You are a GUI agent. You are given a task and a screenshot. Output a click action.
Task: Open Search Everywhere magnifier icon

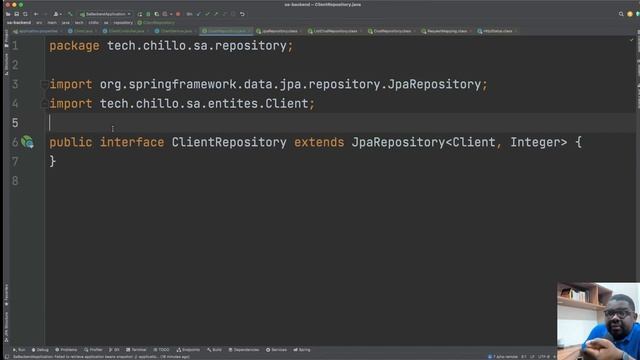click(x=621, y=14)
